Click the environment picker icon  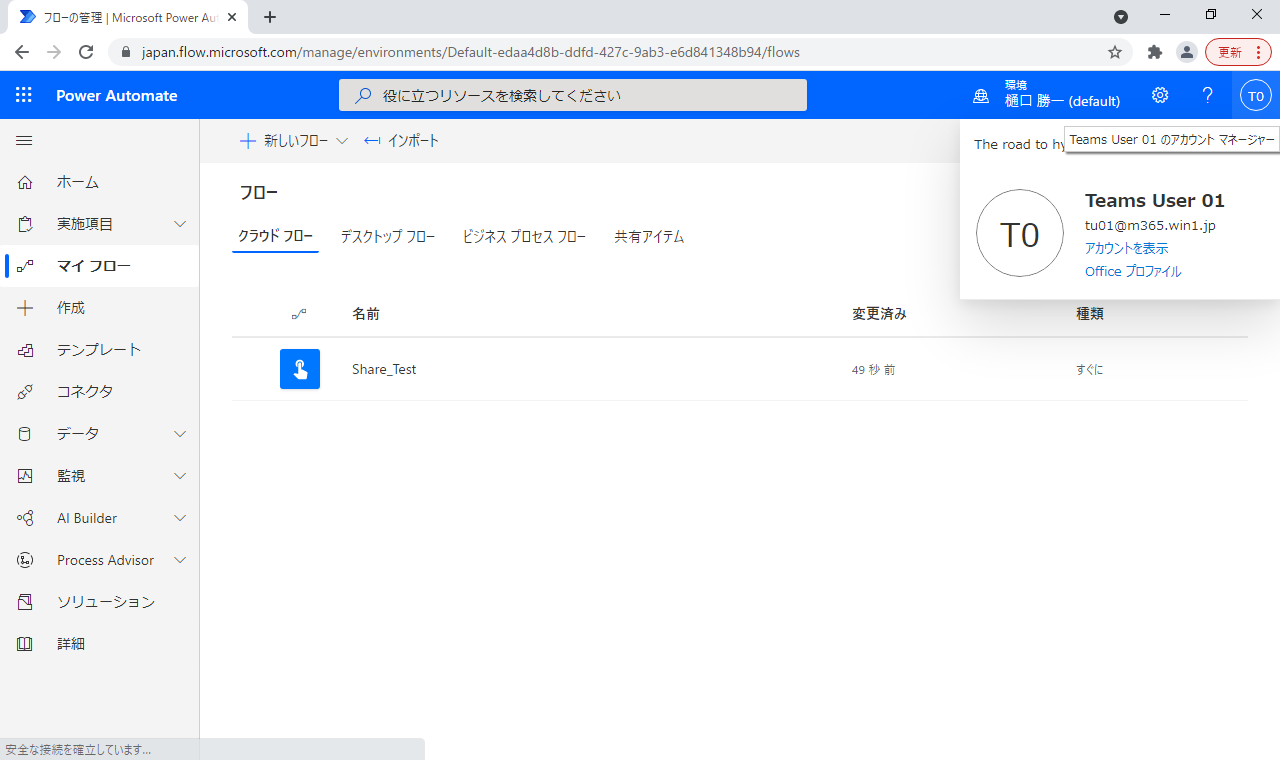[981, 96]
